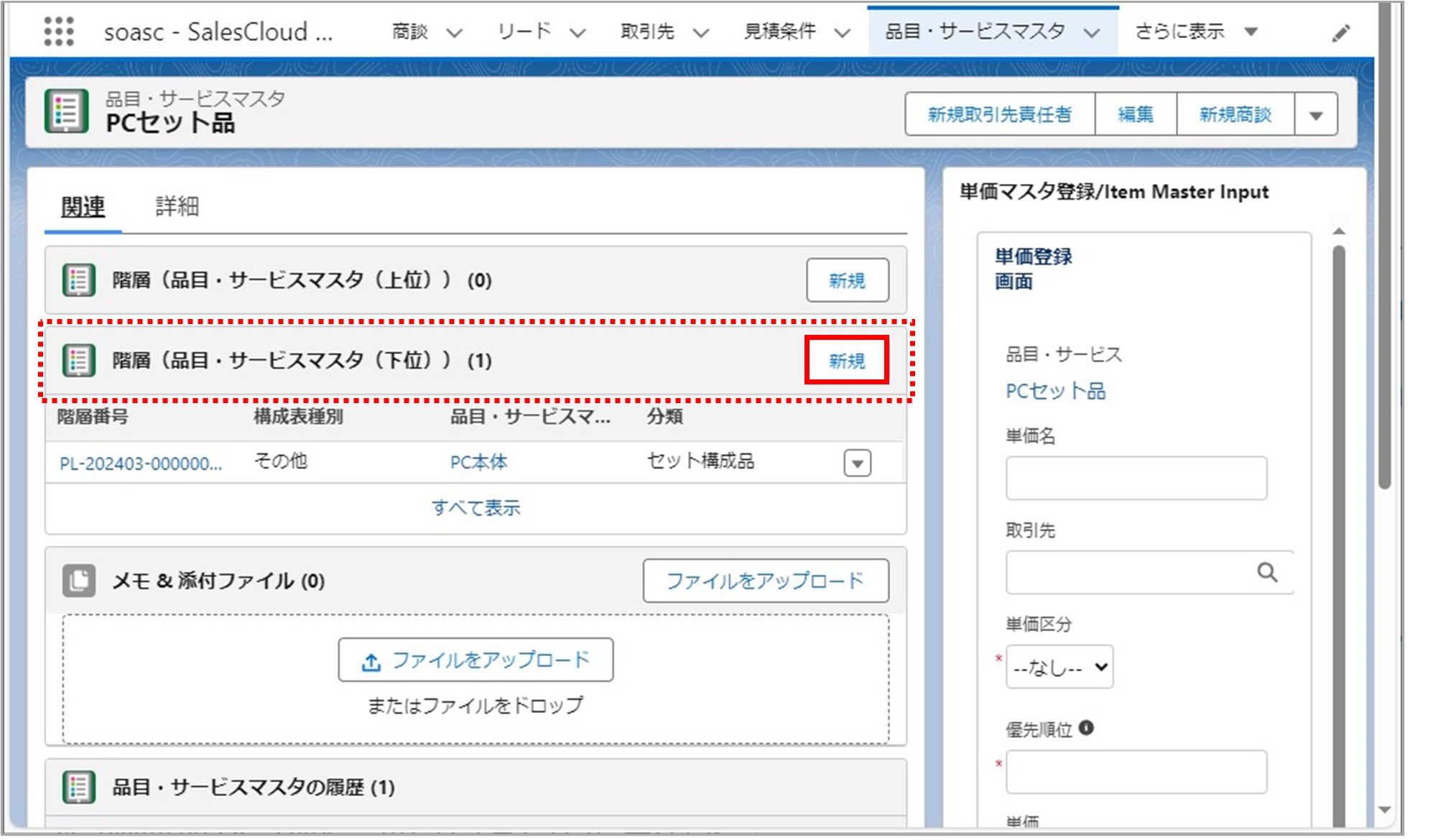Expand the 商談 navigation chevron
The width and height of the screenshot is (1456, 840).
click(454, 32)
